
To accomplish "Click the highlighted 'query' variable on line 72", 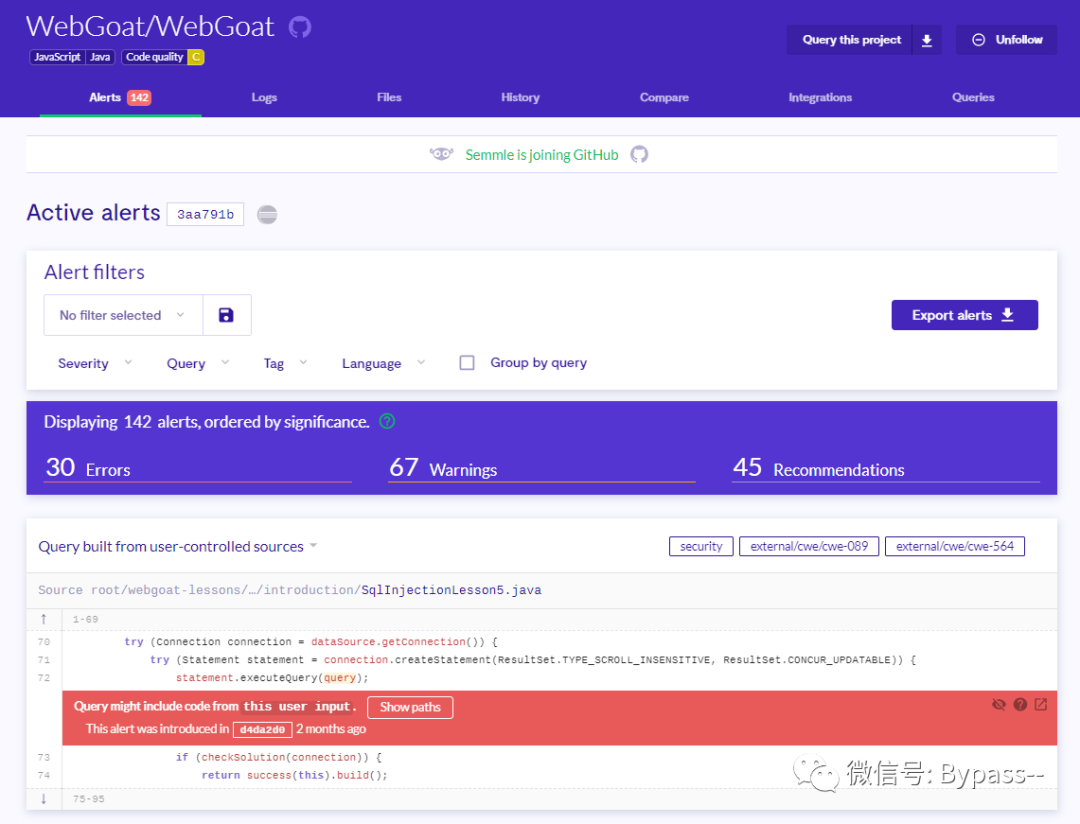I will coord(340,678).
